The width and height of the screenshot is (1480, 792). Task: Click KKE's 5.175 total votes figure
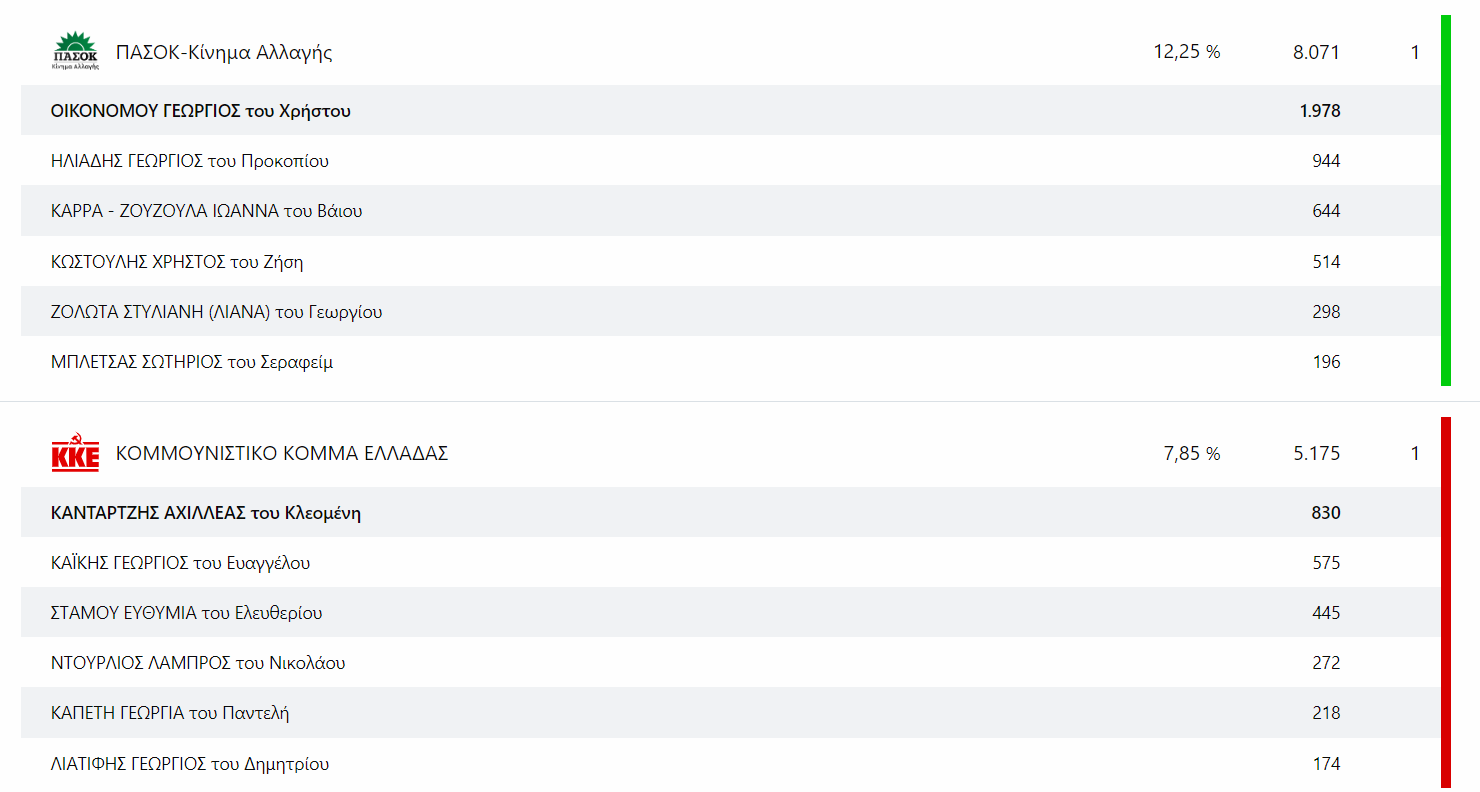1316,454
